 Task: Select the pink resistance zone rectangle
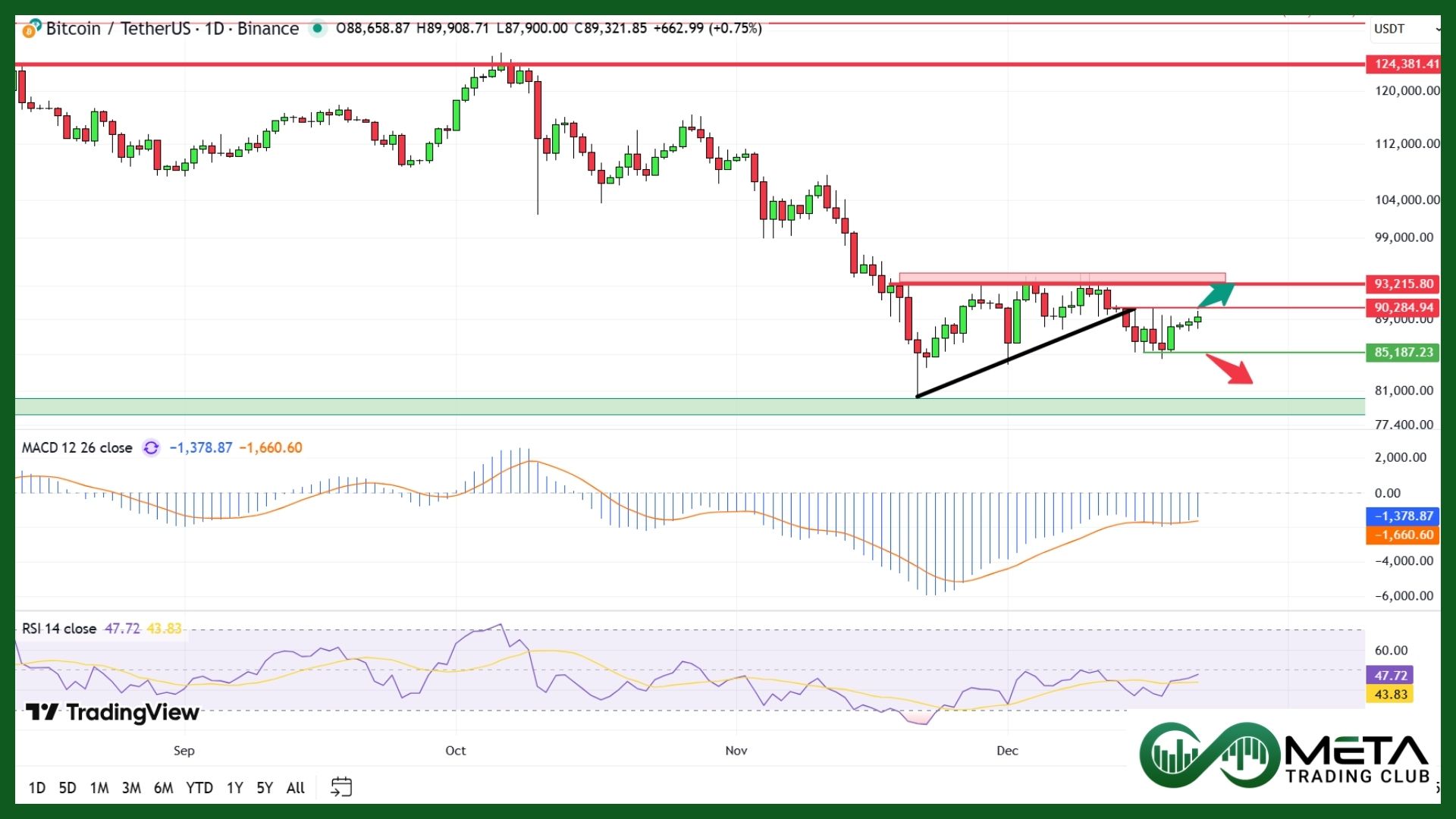tap(1062, 278)
